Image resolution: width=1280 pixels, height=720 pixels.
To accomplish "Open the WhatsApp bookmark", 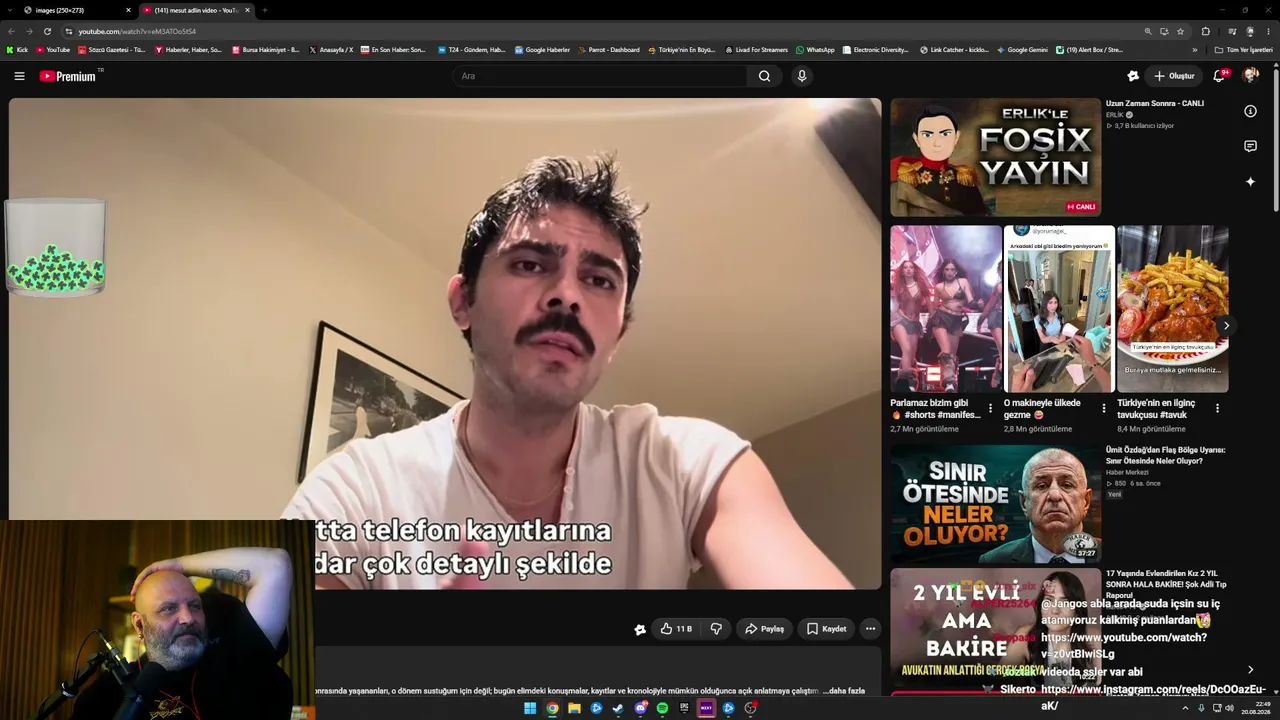I will pyautogui.click(x=815, y=50).
